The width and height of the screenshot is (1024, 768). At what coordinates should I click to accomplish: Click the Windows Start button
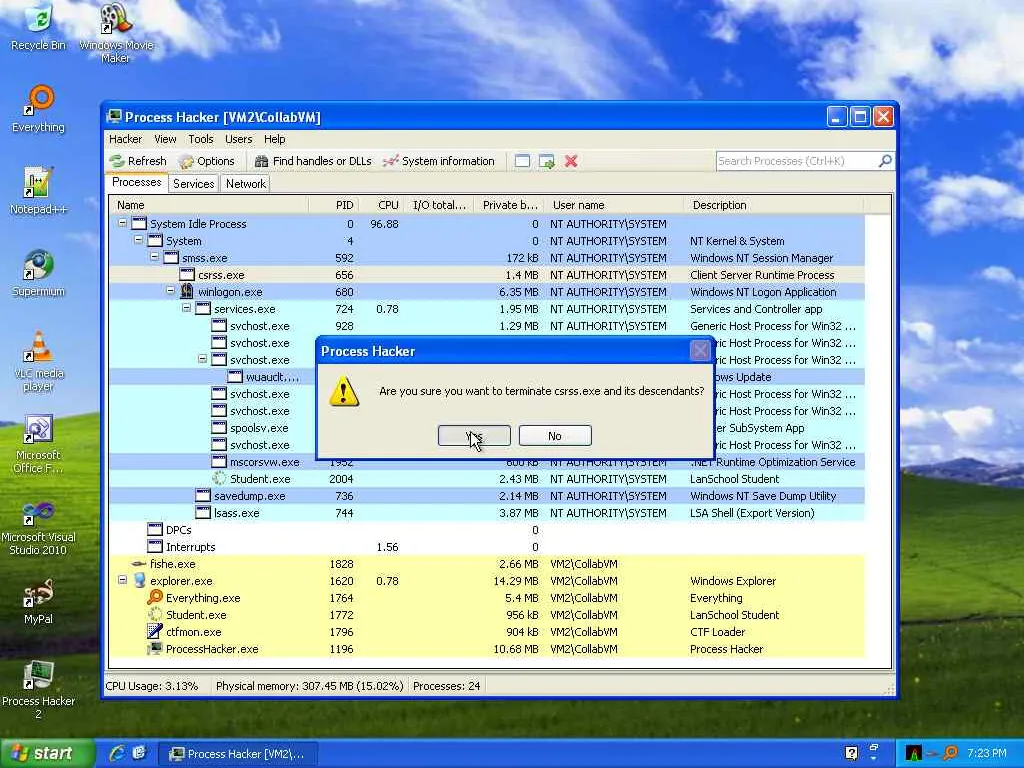click(47, 754)
